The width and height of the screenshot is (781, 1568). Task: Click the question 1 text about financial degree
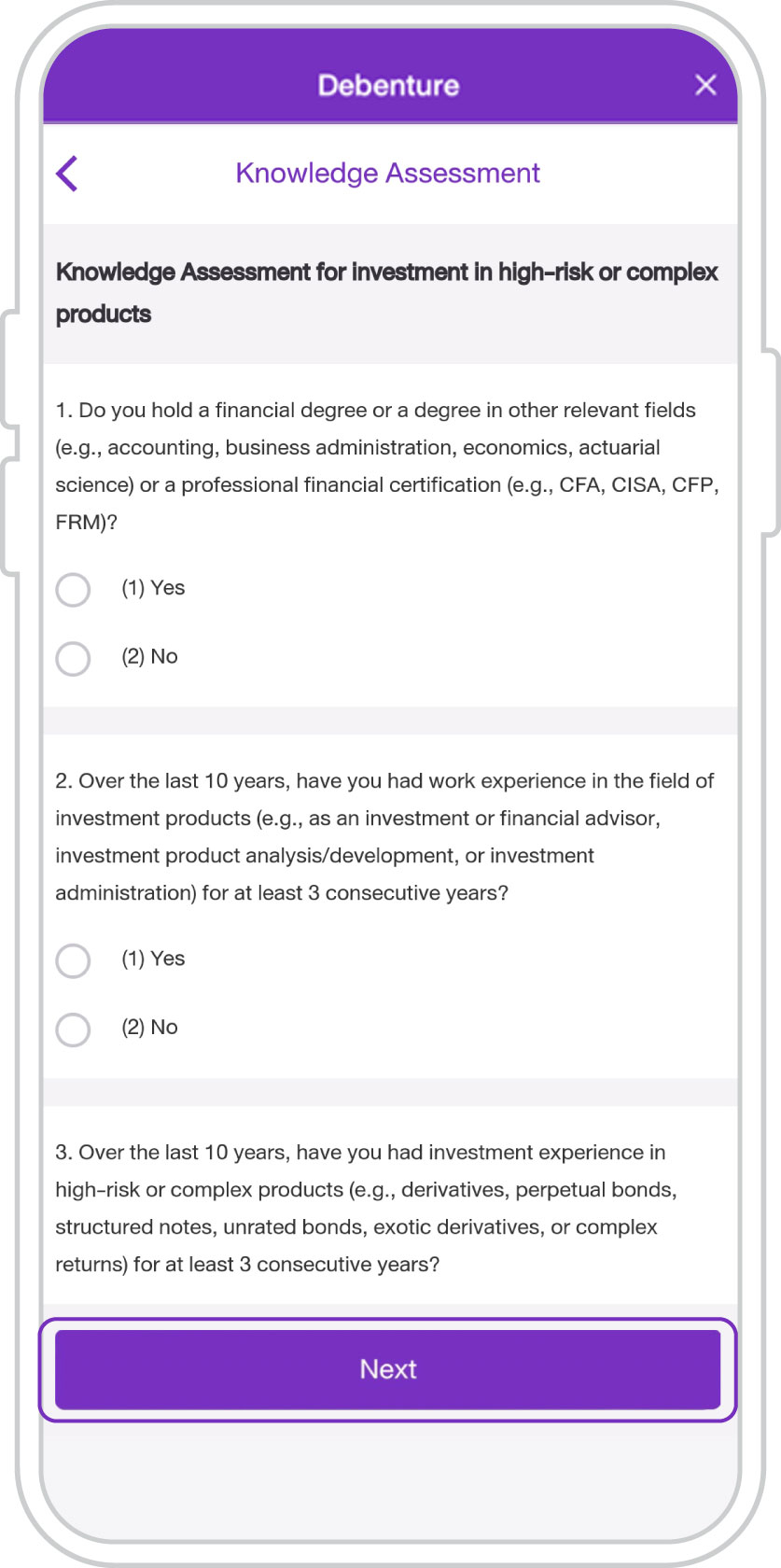tap(387, 466)
